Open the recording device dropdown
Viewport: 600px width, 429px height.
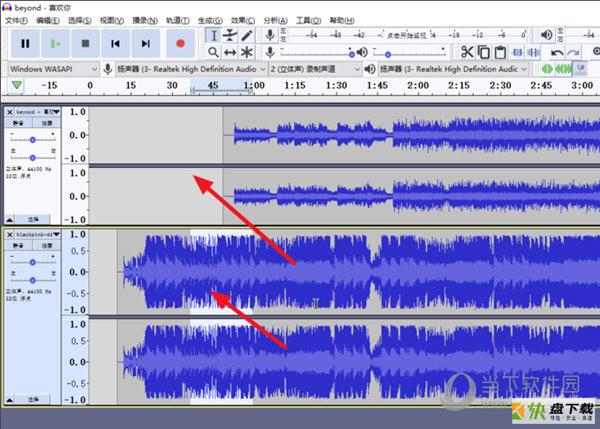191,69
